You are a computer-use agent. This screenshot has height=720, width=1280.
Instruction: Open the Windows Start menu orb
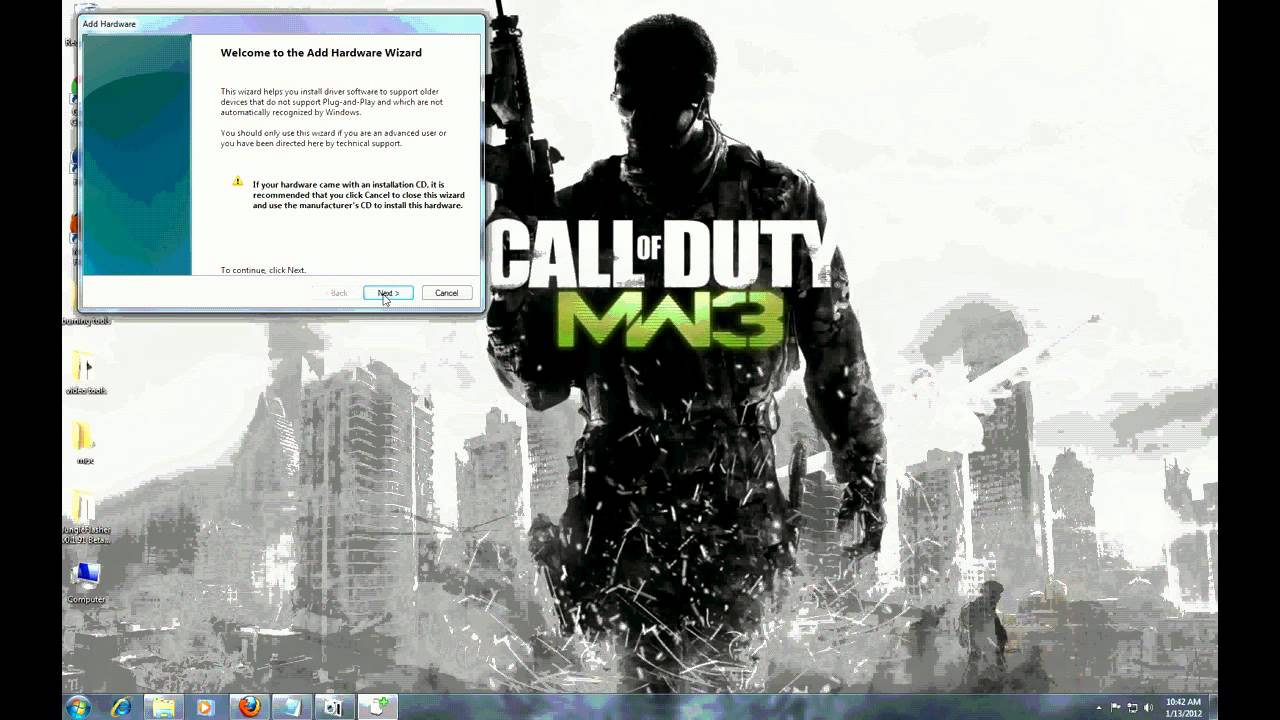pyautogui.click(x=78, y=707)
